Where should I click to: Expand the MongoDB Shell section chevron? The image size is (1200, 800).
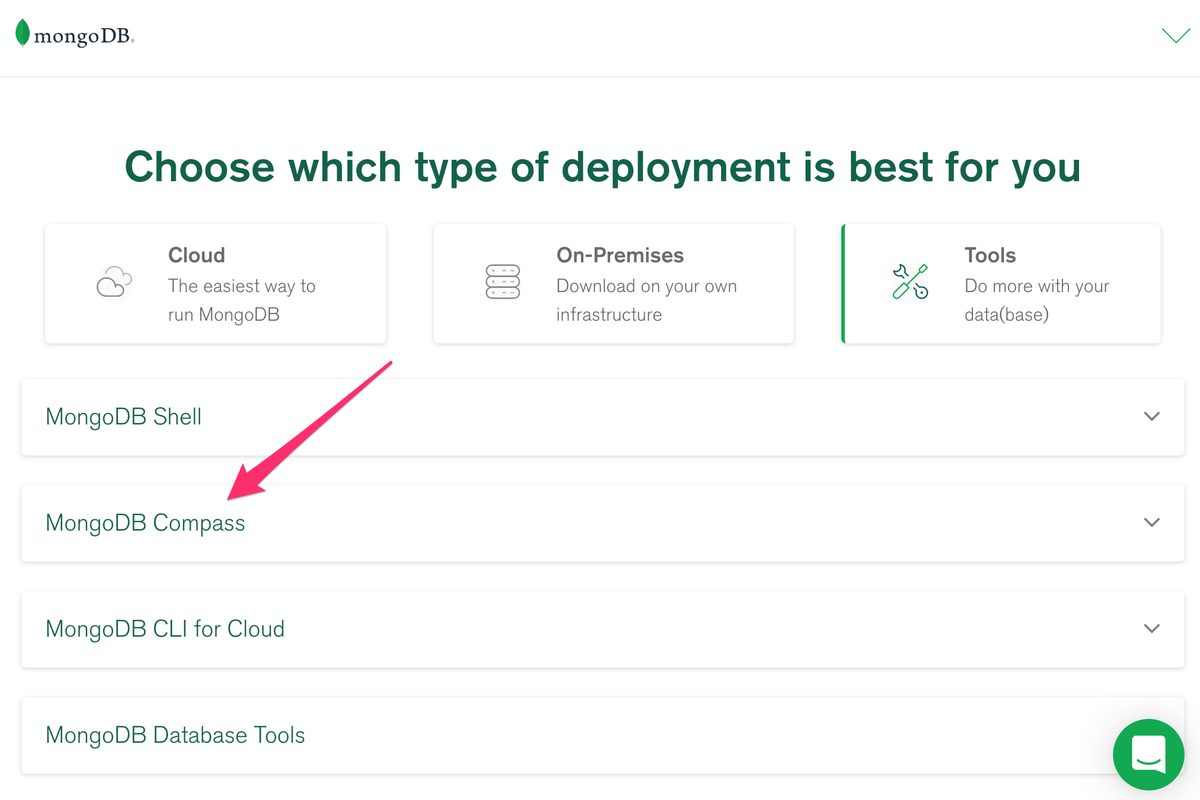(x=1152, y=416)
